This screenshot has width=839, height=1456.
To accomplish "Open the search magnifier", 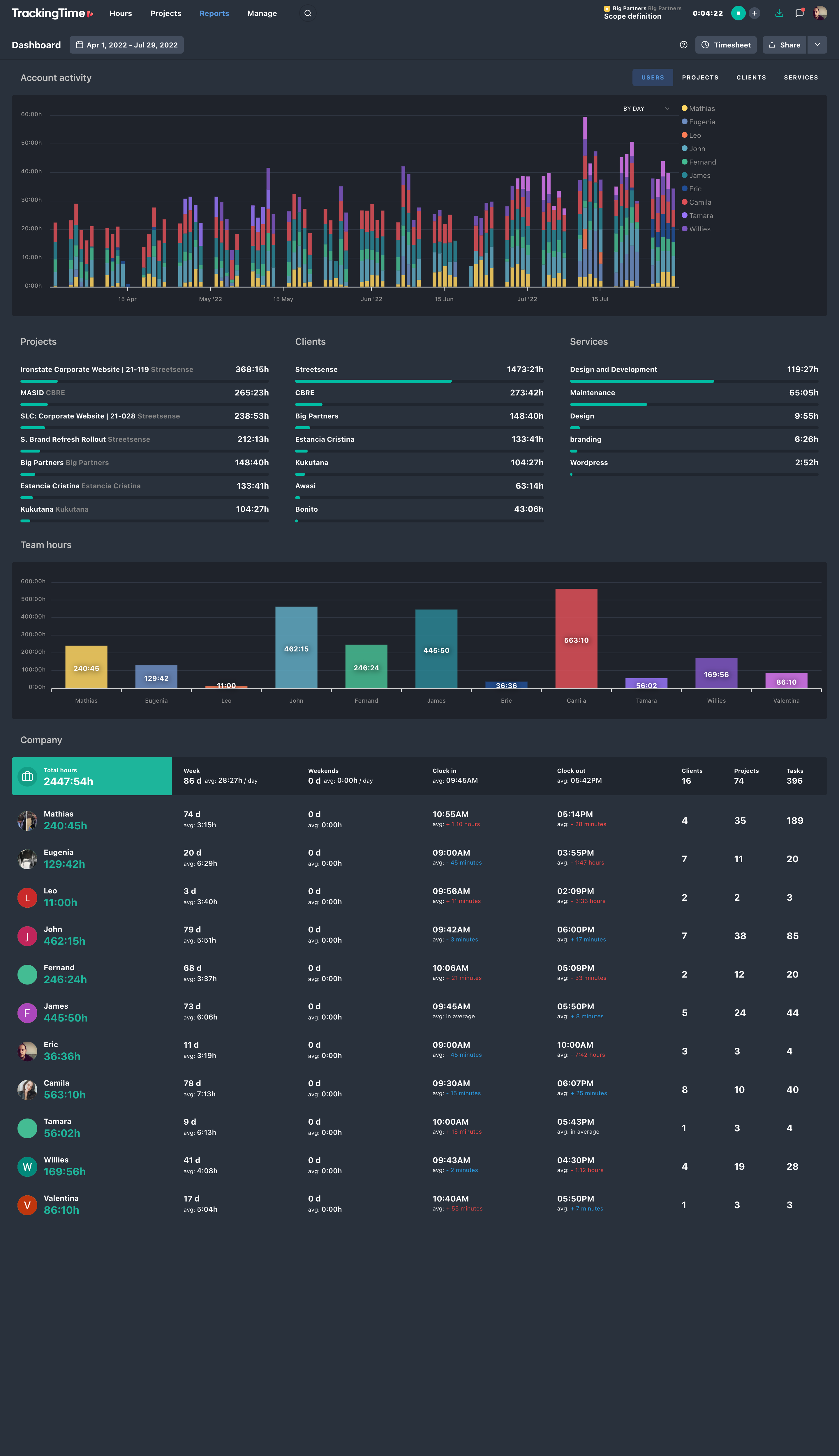I will (307, 13).
